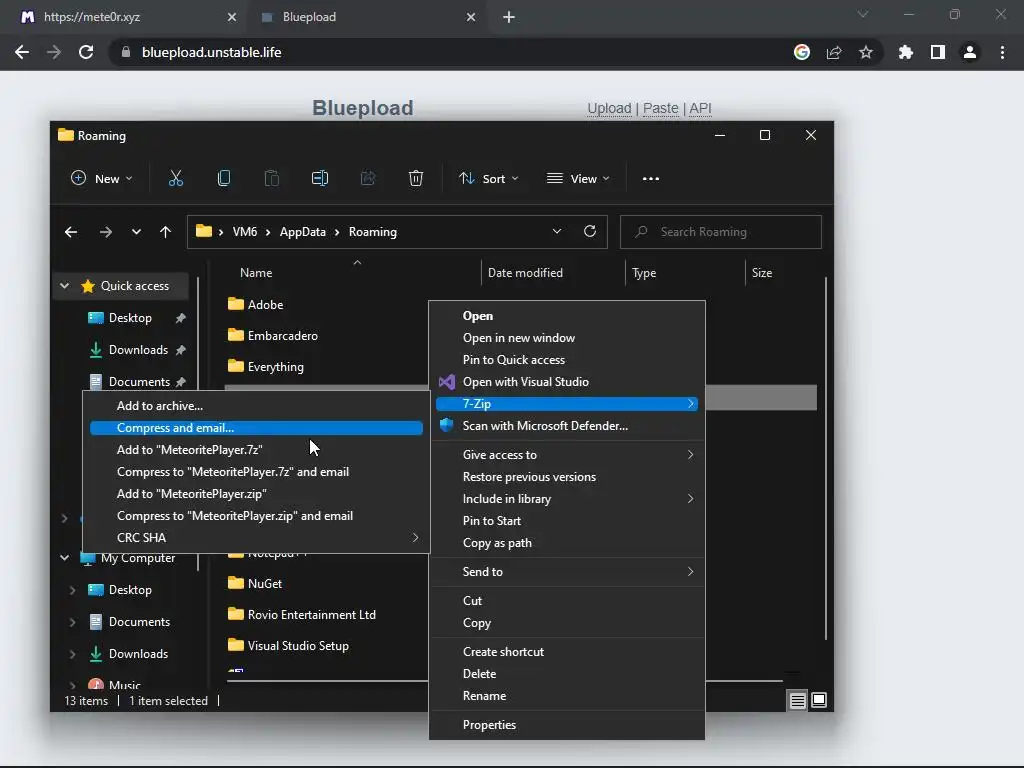Open the View dropdown
1024x768 pixels.
coord(579,178)
